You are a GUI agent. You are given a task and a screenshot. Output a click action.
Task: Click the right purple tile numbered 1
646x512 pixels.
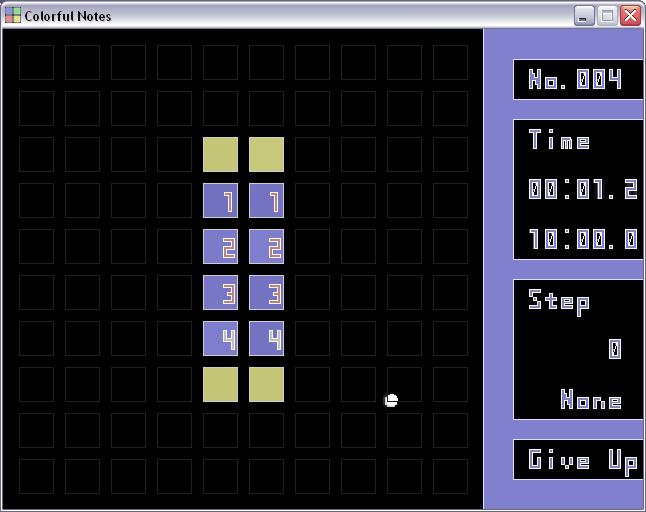pos(267,201)
